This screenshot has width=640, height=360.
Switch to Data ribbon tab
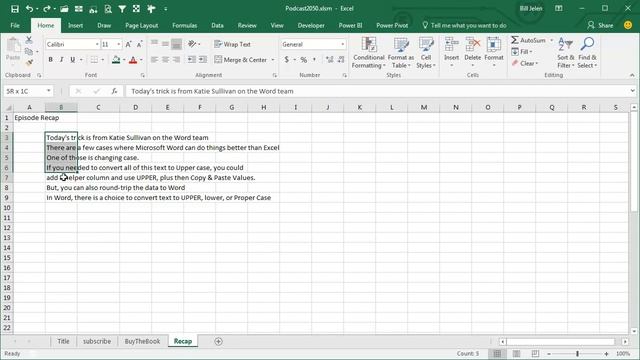218,25
